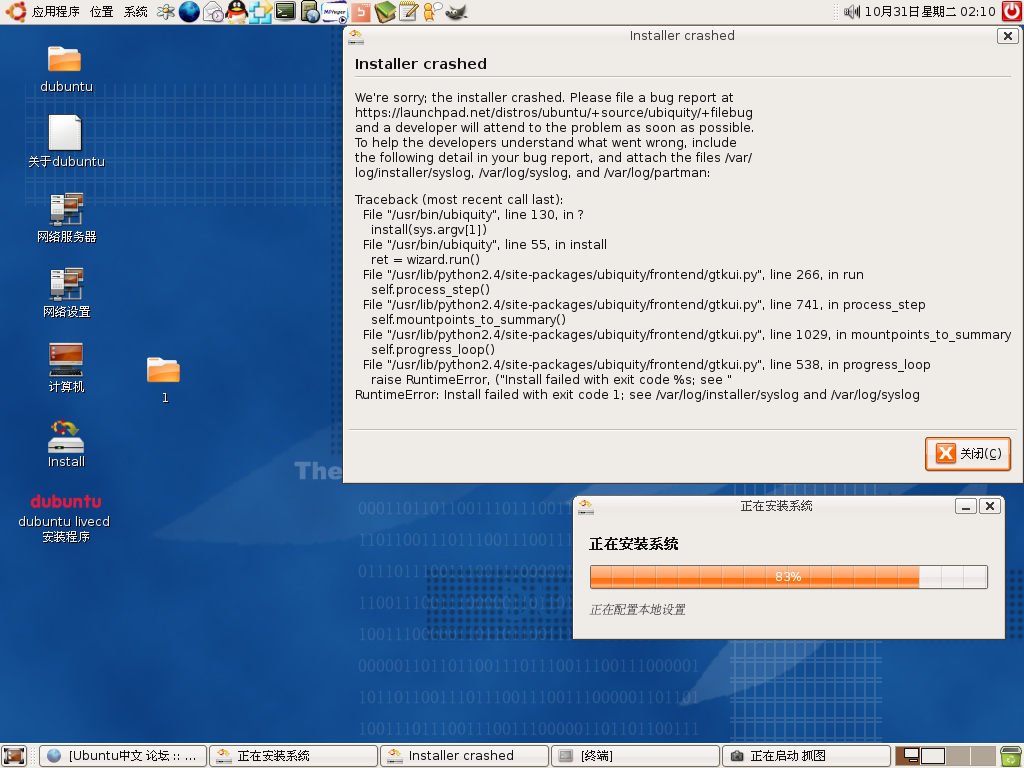Open the file cabinet with globe launcher
The height and width of the screenshot is (768, 1024).
pos(310,12)
